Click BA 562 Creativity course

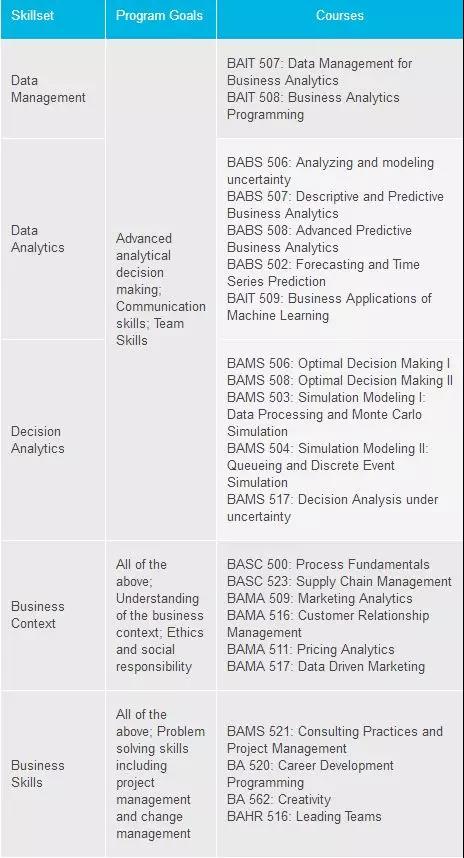(279, 799)
